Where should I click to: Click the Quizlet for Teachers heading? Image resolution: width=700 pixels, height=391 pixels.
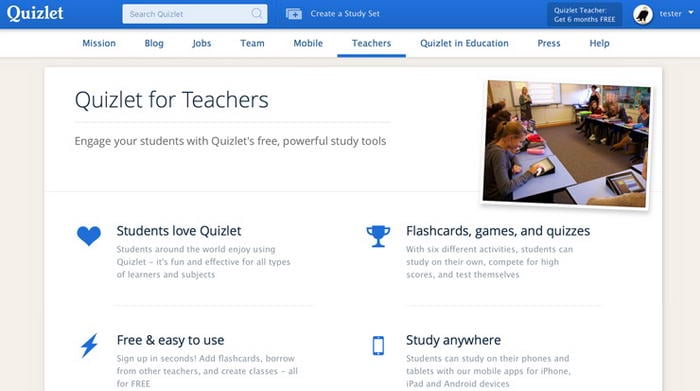pyautogui.click(x=171, y=100)
